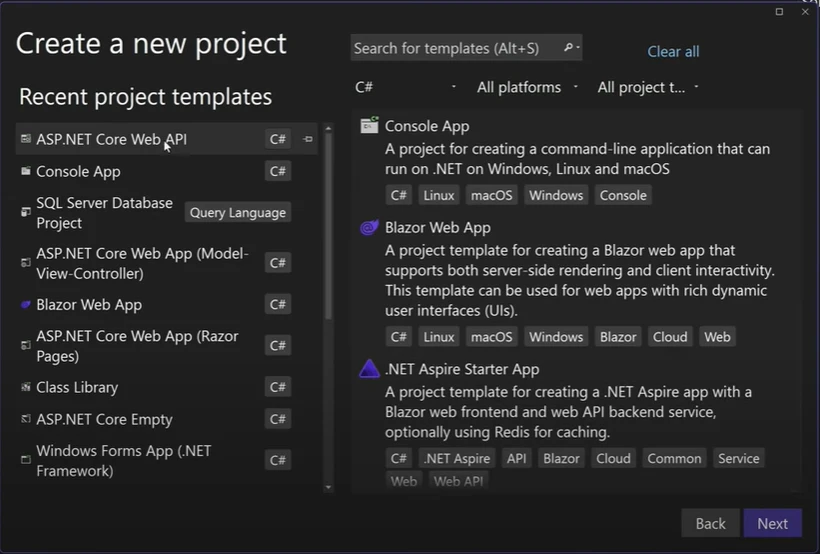Screen dimensions: 820x554
Task: Open the All platforms filter dropdown
Action: [527, 87]
